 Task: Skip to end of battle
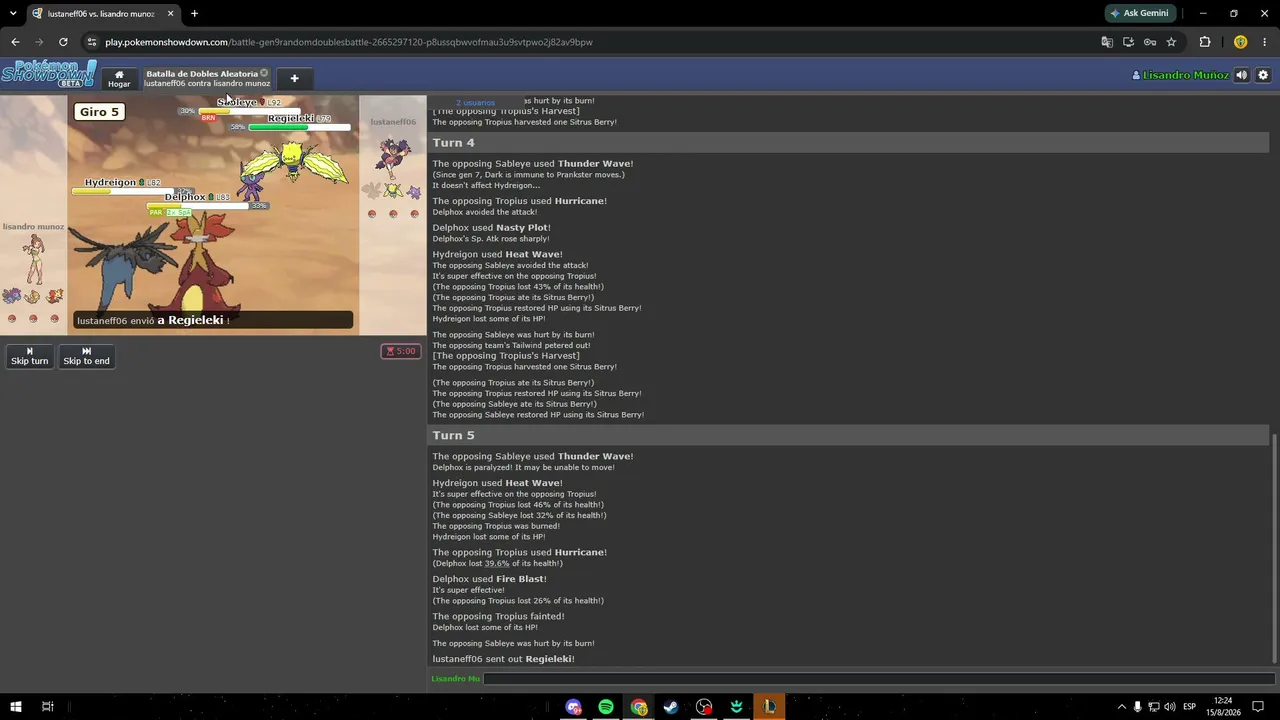pos(86,356)
